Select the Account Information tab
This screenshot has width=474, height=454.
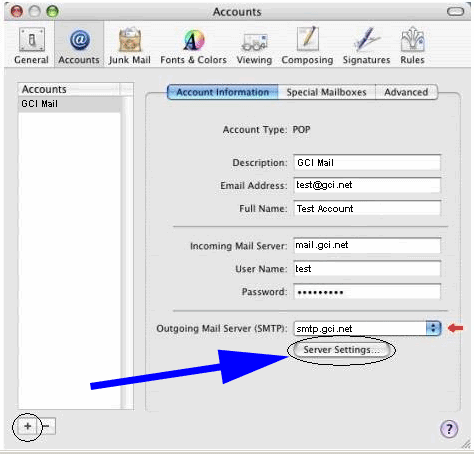pyautogui.click(x=223, y=92)
